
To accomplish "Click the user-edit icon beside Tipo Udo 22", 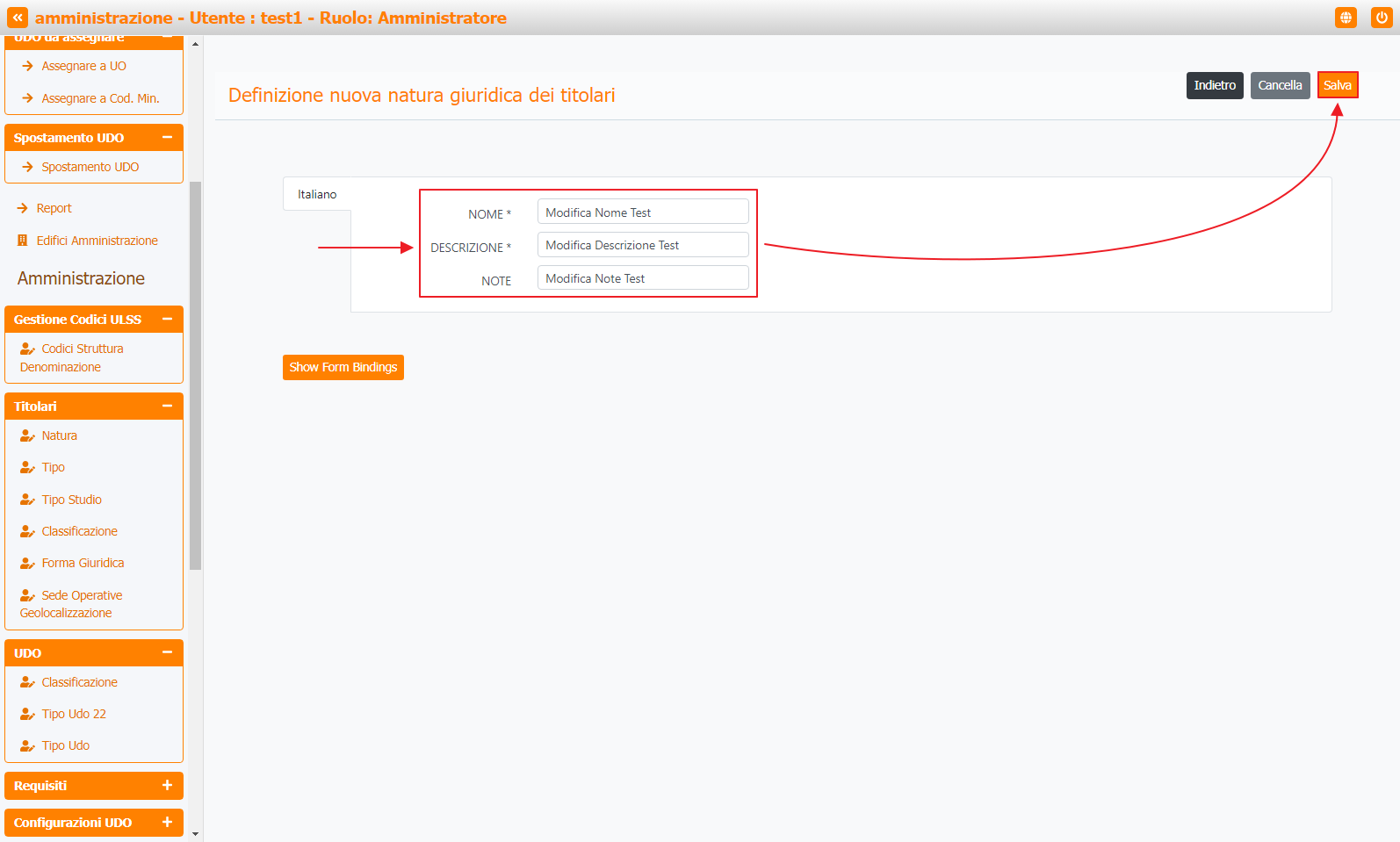I will pos(27,714).
